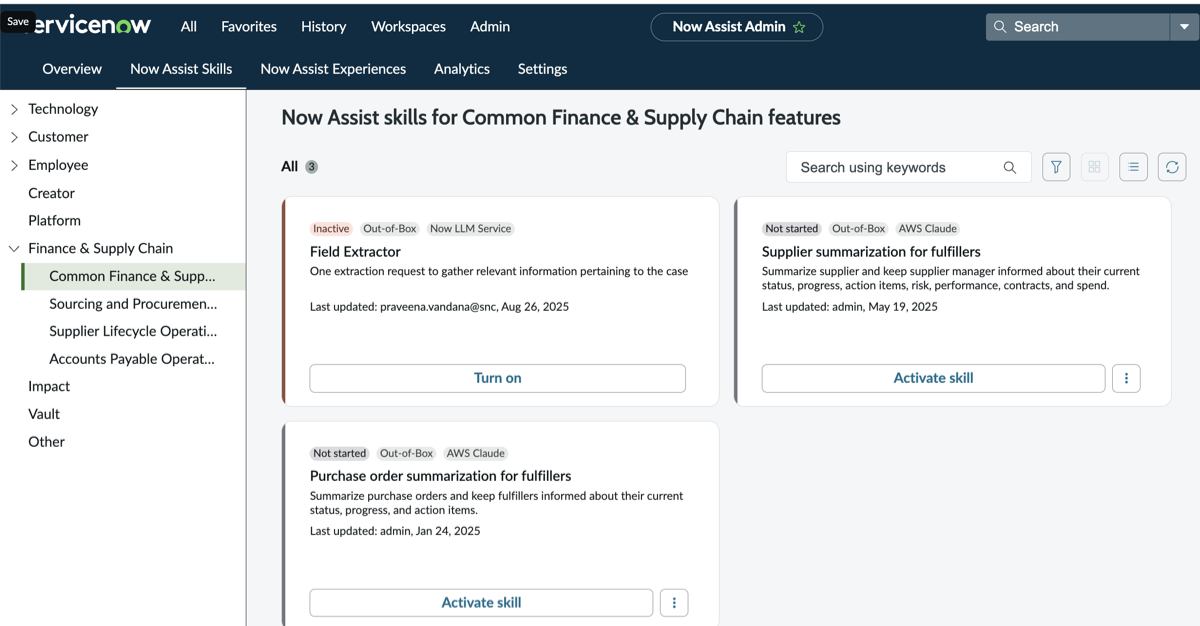Open the Admin menu
This screenshot has width=1200, height=626.
click(x=490, y=27)
